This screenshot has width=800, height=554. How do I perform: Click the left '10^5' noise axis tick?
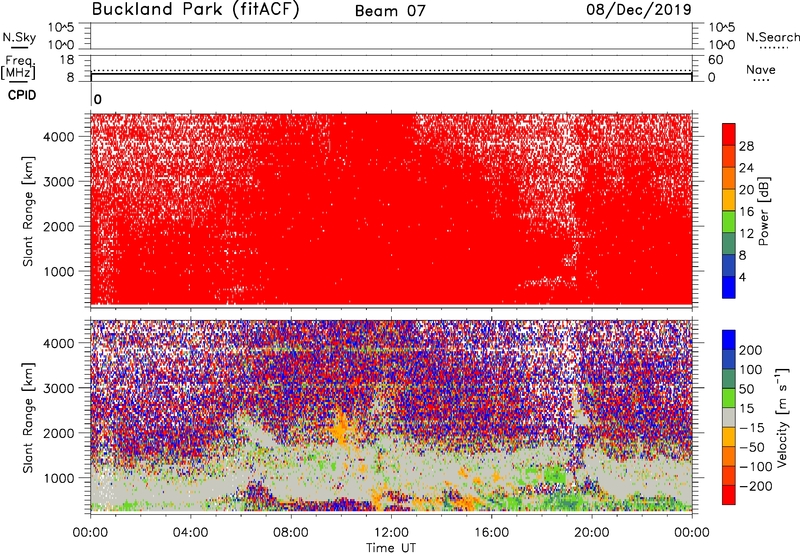(x=61, y=28)
